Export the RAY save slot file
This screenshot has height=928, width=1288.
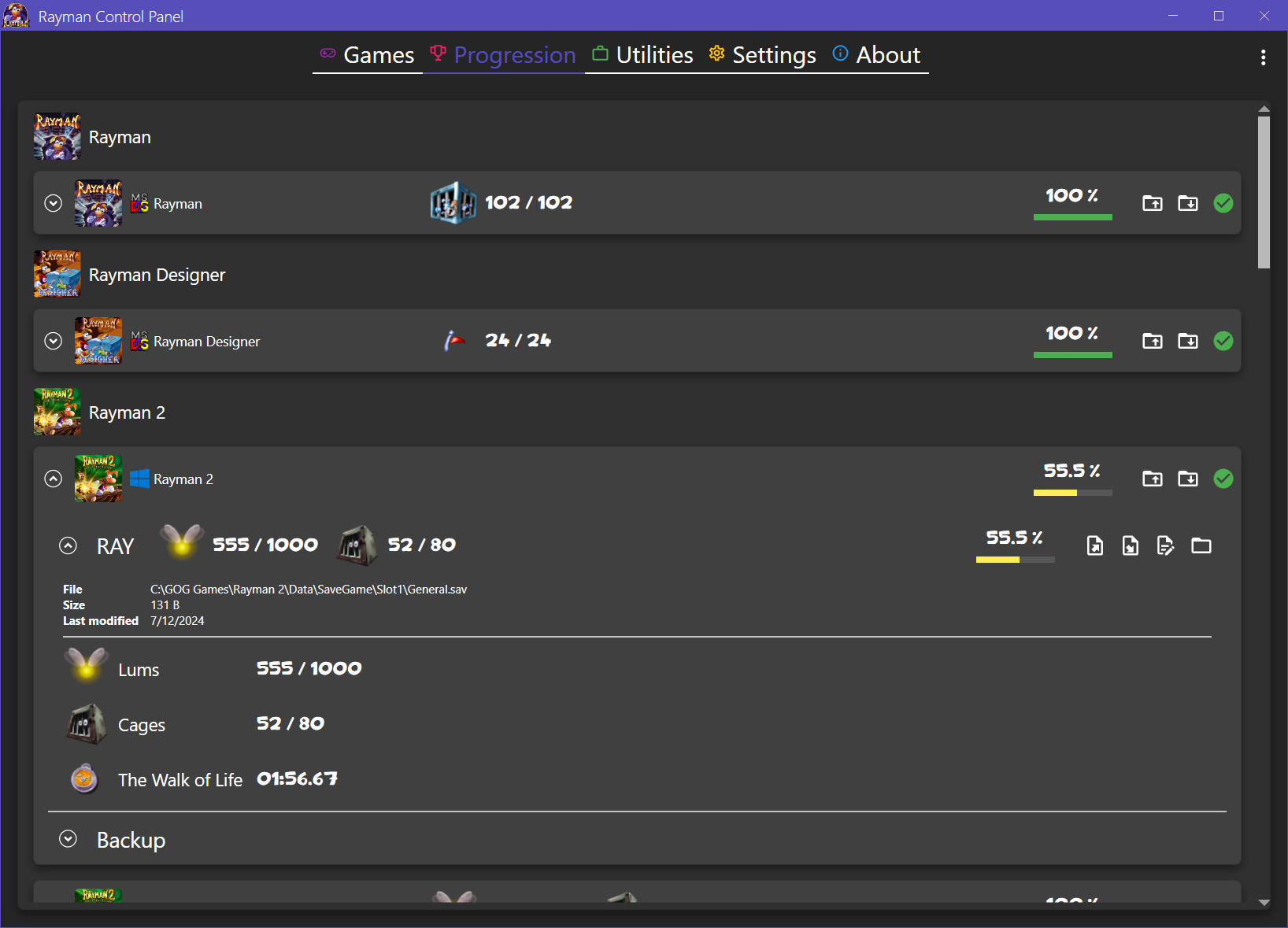point(1095,545)
